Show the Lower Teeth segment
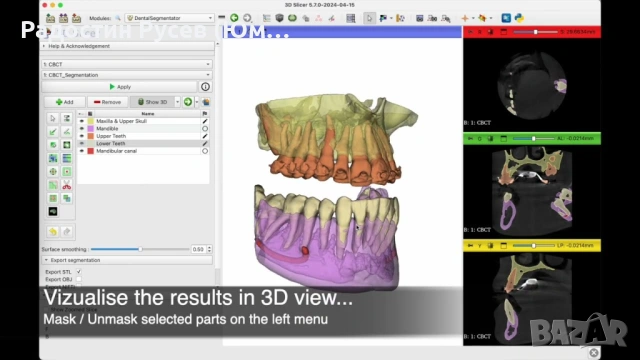Viewport: 640px width, 360px height. click(82, 144)
